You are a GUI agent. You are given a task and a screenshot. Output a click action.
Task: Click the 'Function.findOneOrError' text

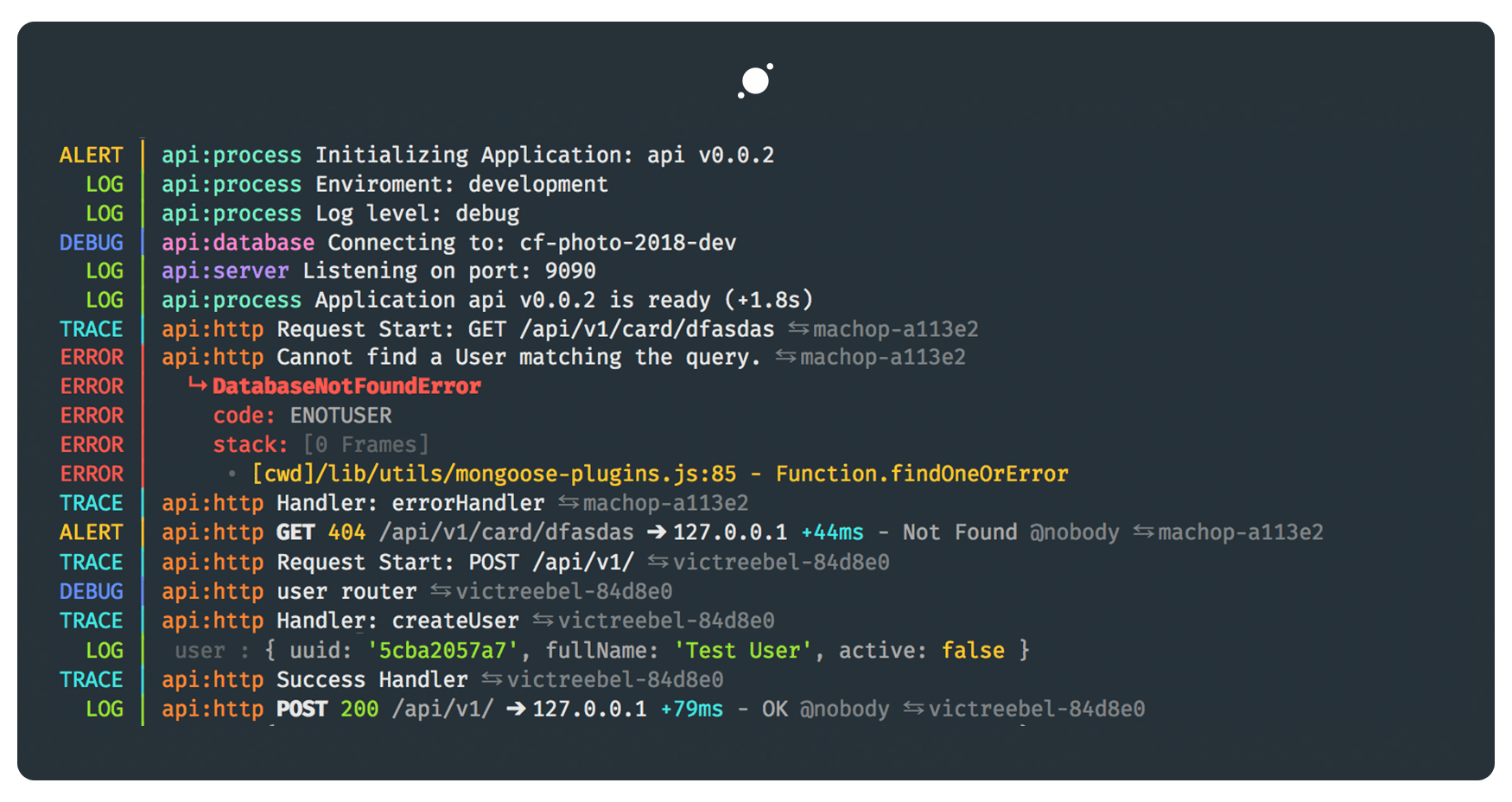922,474
